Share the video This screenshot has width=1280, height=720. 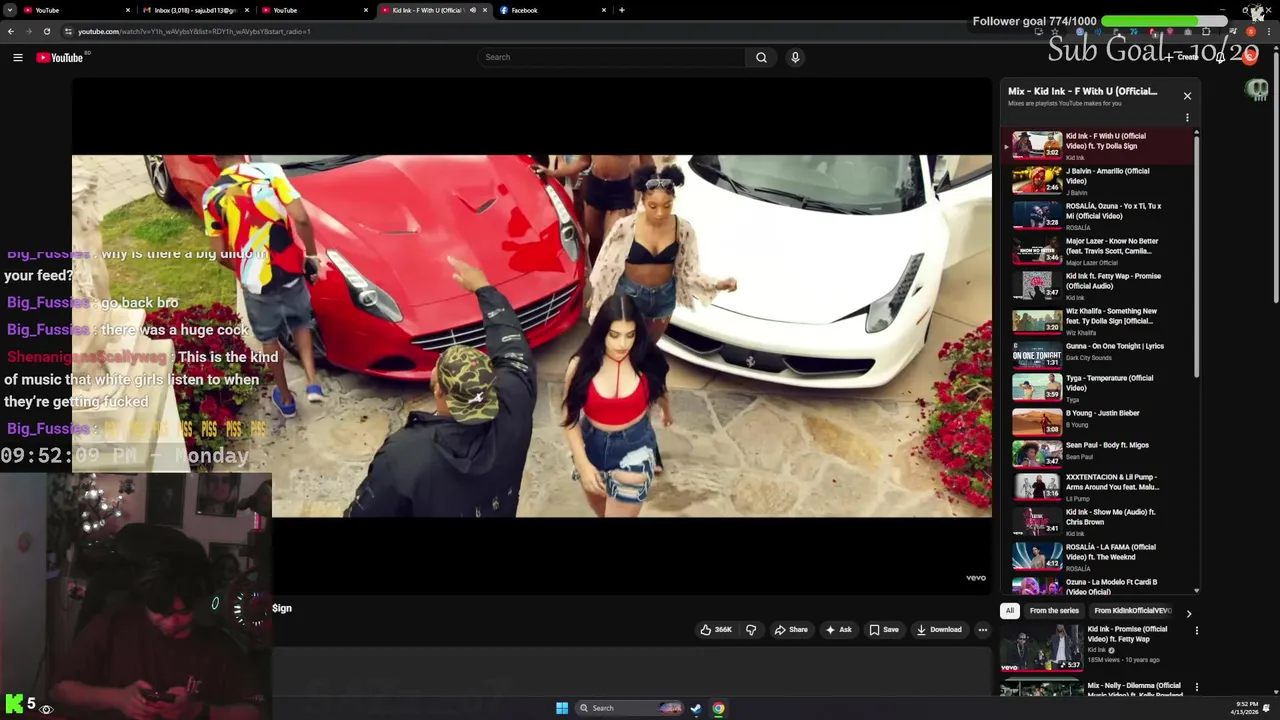[x=791, y=630]
